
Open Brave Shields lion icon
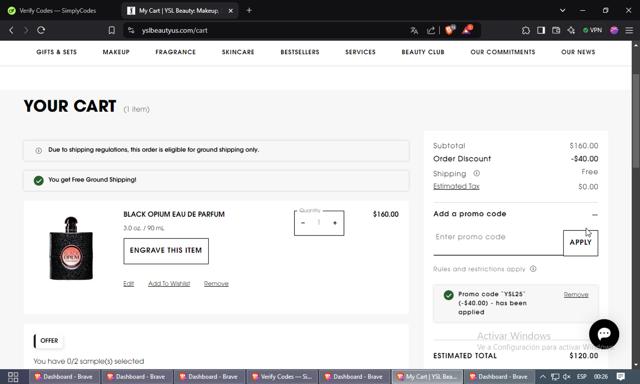click(450, 30)
